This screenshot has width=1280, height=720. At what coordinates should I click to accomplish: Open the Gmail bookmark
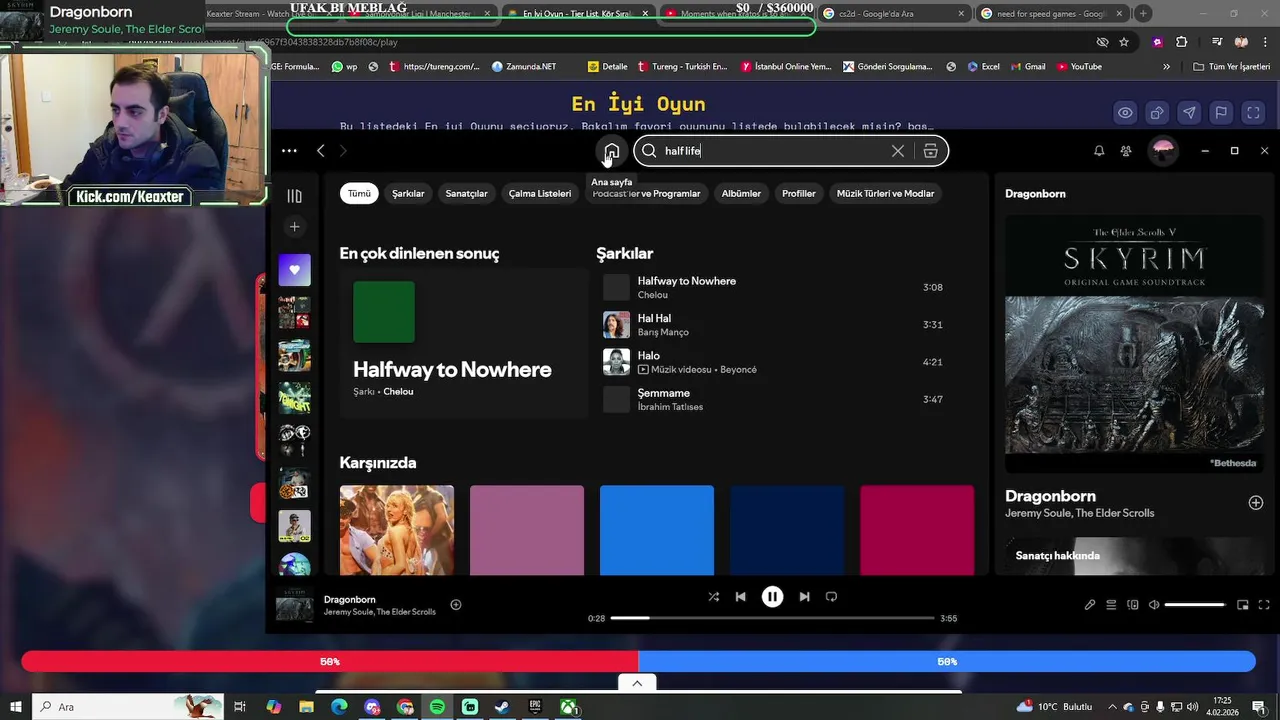coord(1027,67)
